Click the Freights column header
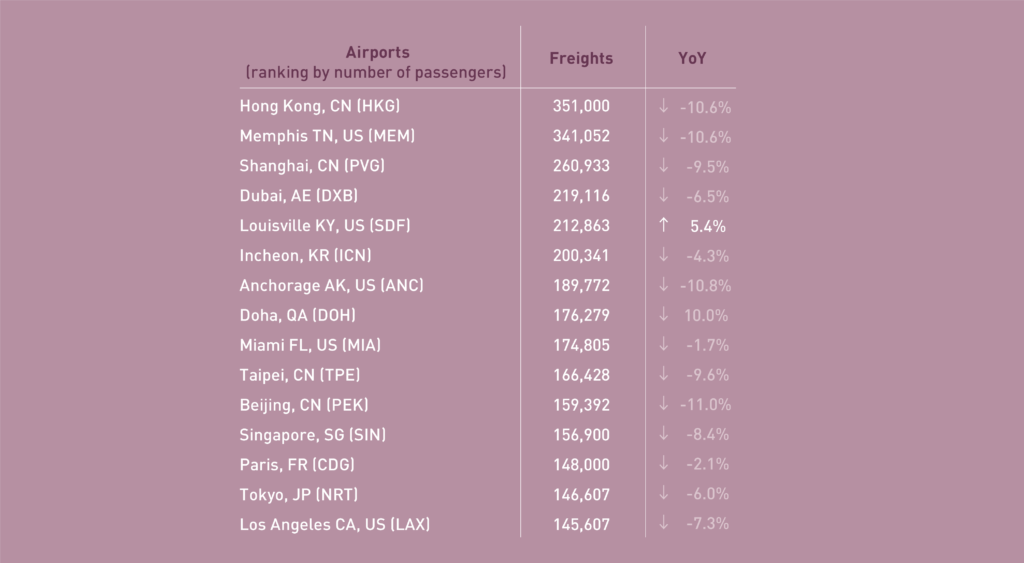The image size is (1024, 563). tap(581, 59)
